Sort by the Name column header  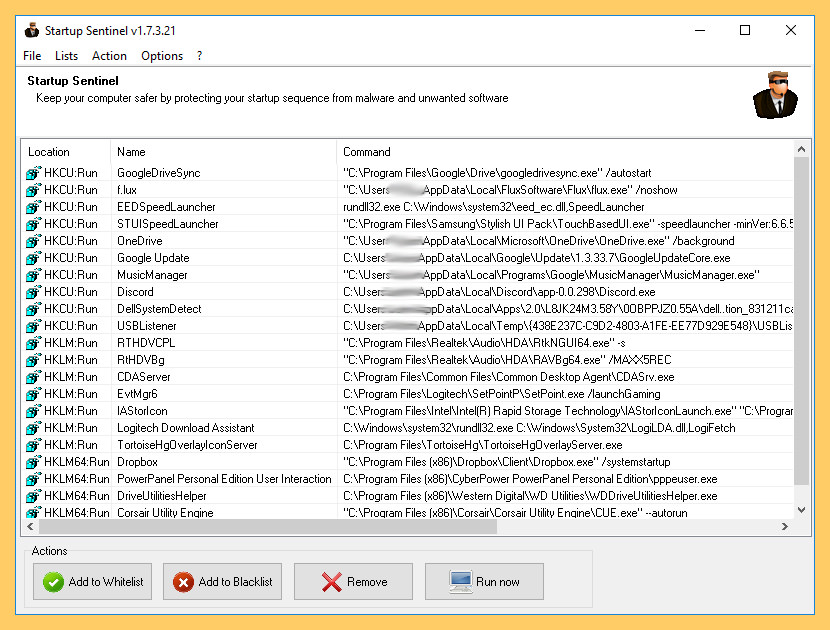coord(223,152)
